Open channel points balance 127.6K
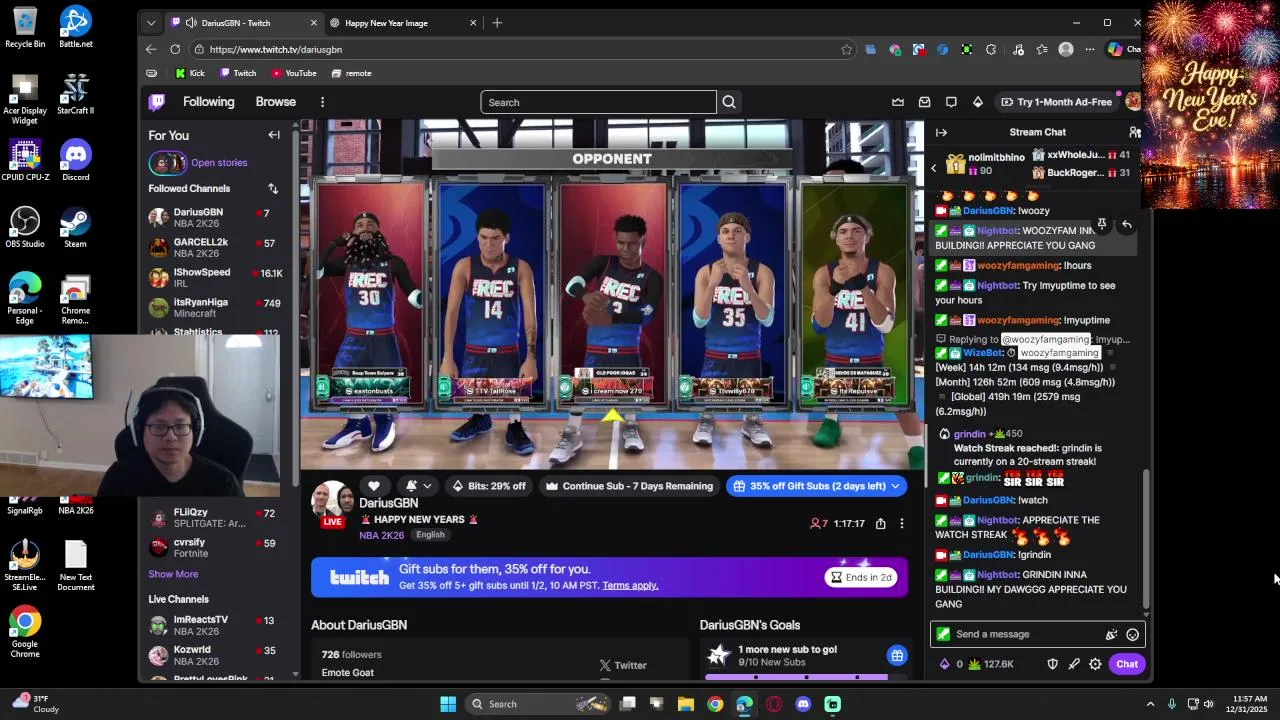1280x720 pixels. tap(991, 664)
